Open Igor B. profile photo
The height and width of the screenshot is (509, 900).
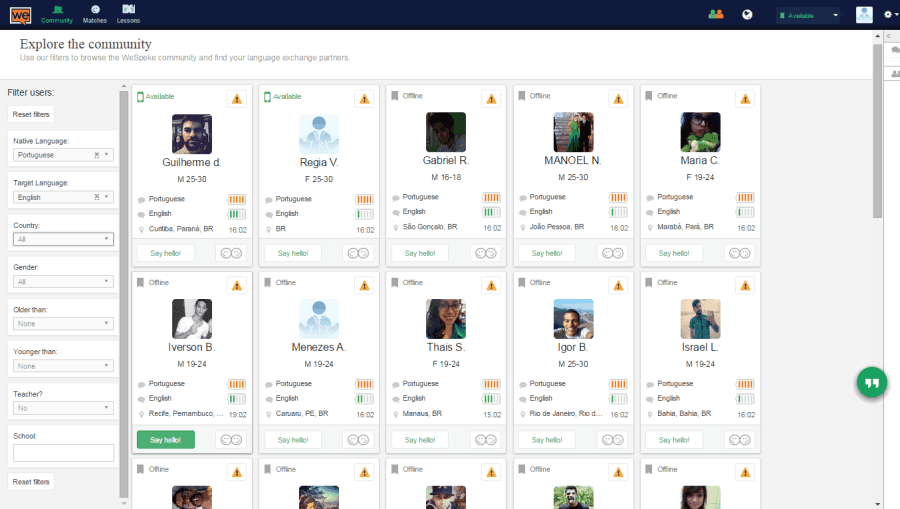point(573,318)
